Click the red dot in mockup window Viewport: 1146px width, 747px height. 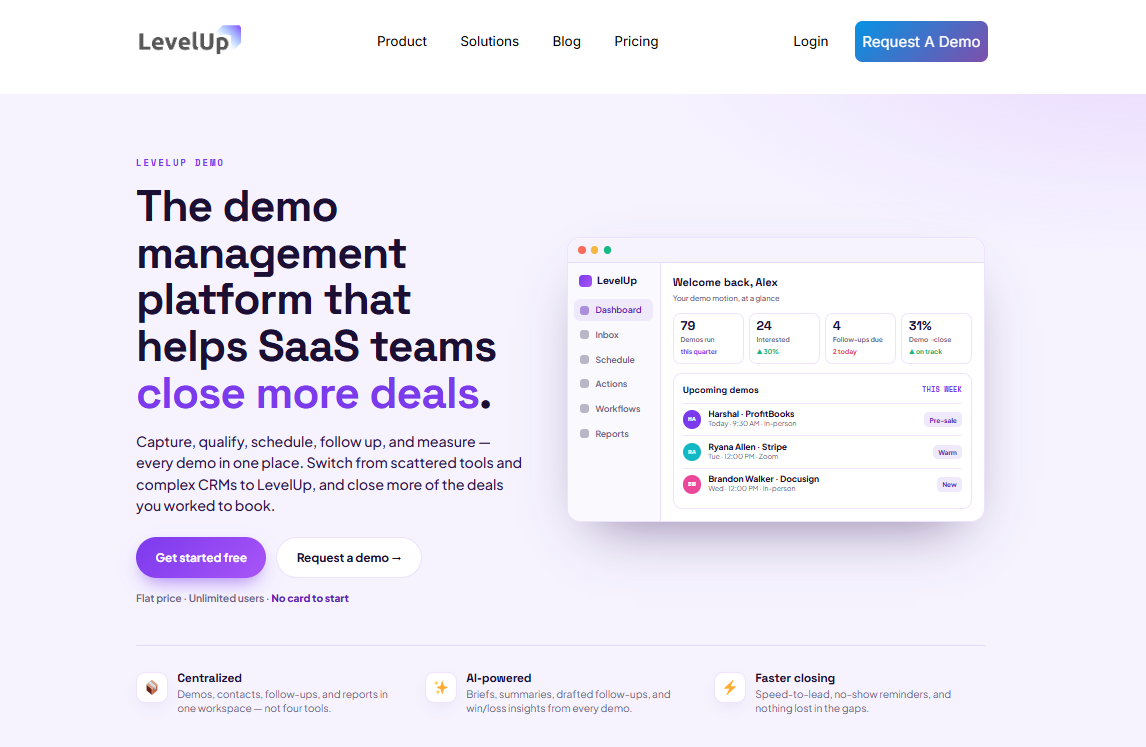pos(582,250)
